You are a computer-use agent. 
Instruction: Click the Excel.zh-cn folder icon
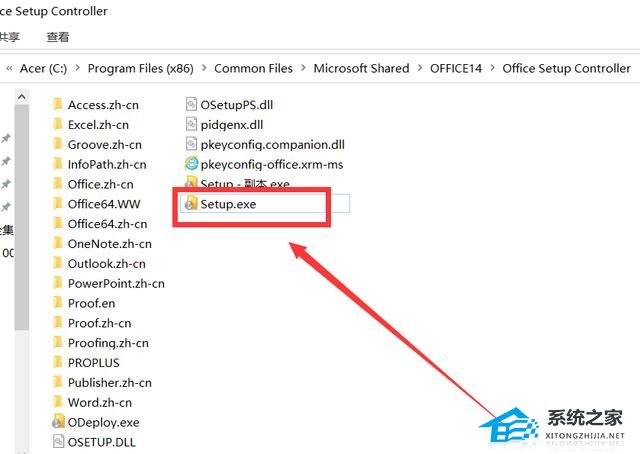tap(58, 124)
